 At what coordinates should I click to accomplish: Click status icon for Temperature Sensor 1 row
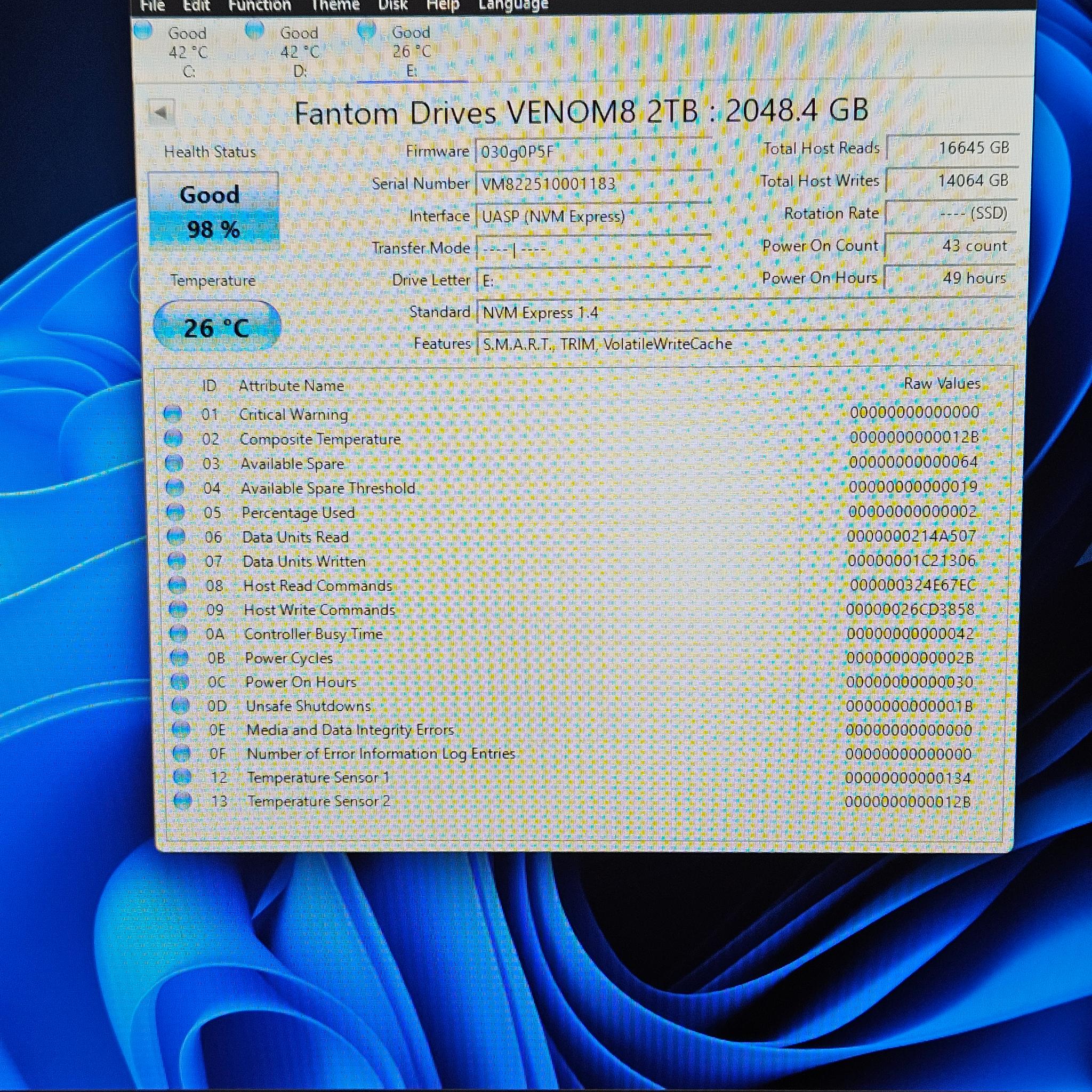[x=182, y=776]
